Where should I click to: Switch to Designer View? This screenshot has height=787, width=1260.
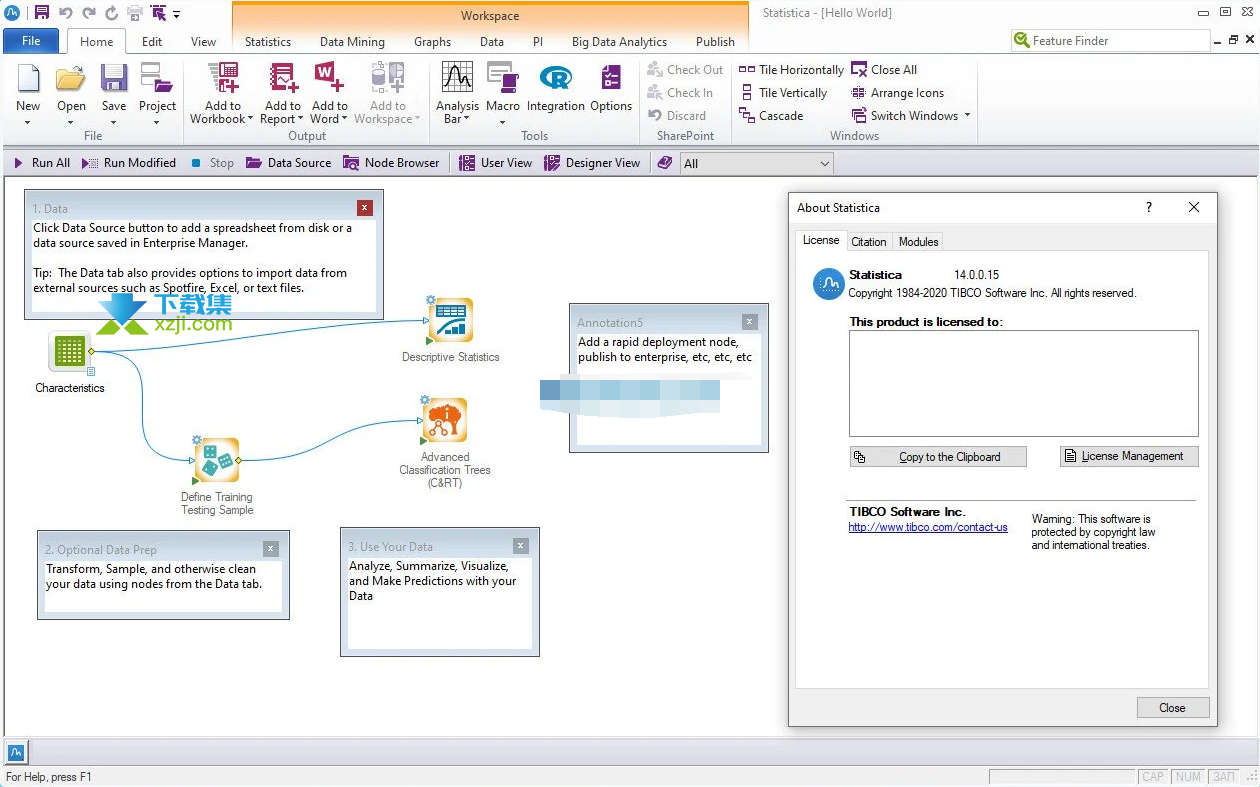[592, 163]
